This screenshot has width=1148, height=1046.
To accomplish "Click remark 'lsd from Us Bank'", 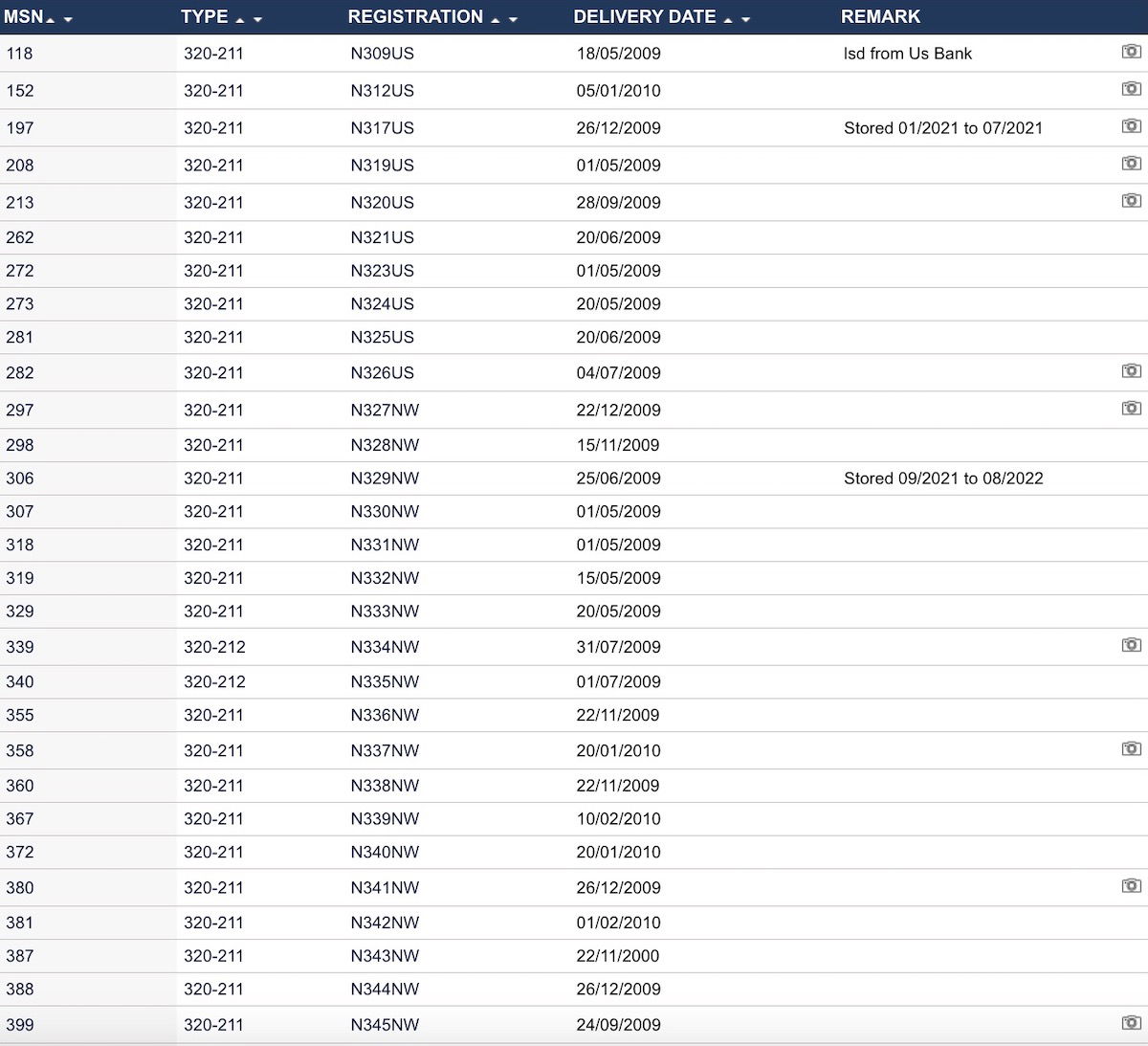I will coord(907,54).
